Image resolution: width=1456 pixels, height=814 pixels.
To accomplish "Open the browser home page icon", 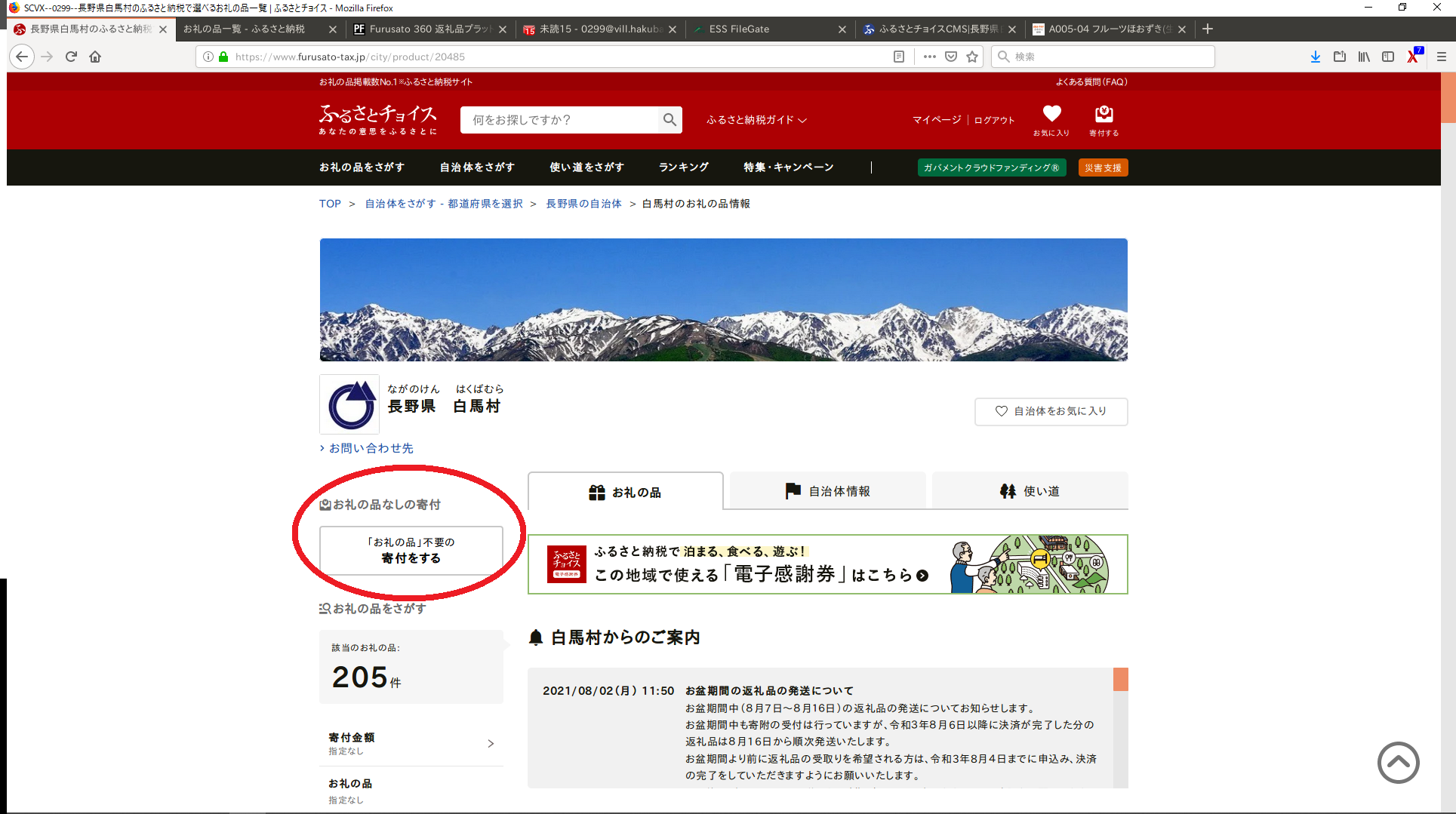I will [95, 57].
